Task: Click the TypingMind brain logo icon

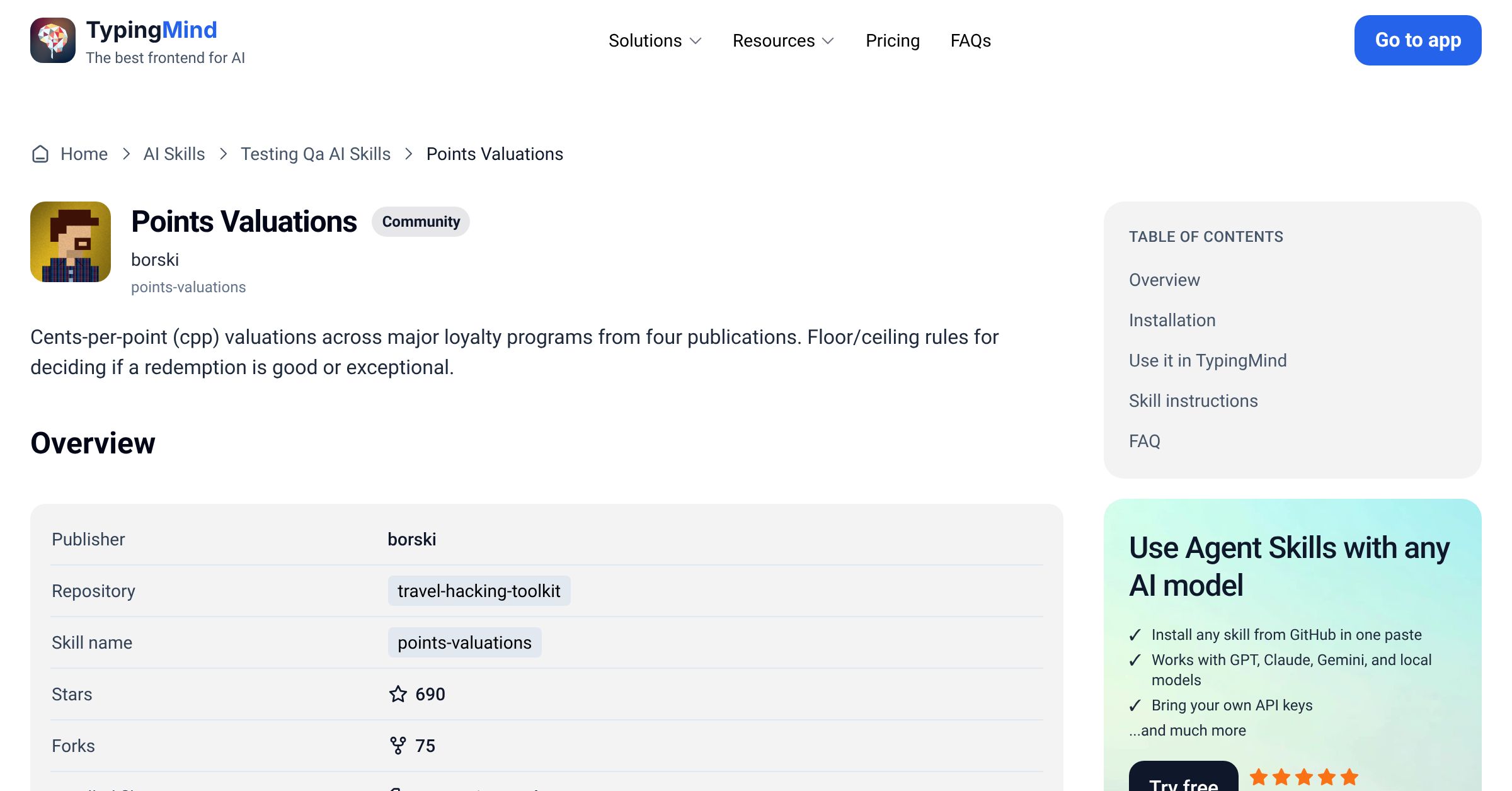Action: [53, 40]
